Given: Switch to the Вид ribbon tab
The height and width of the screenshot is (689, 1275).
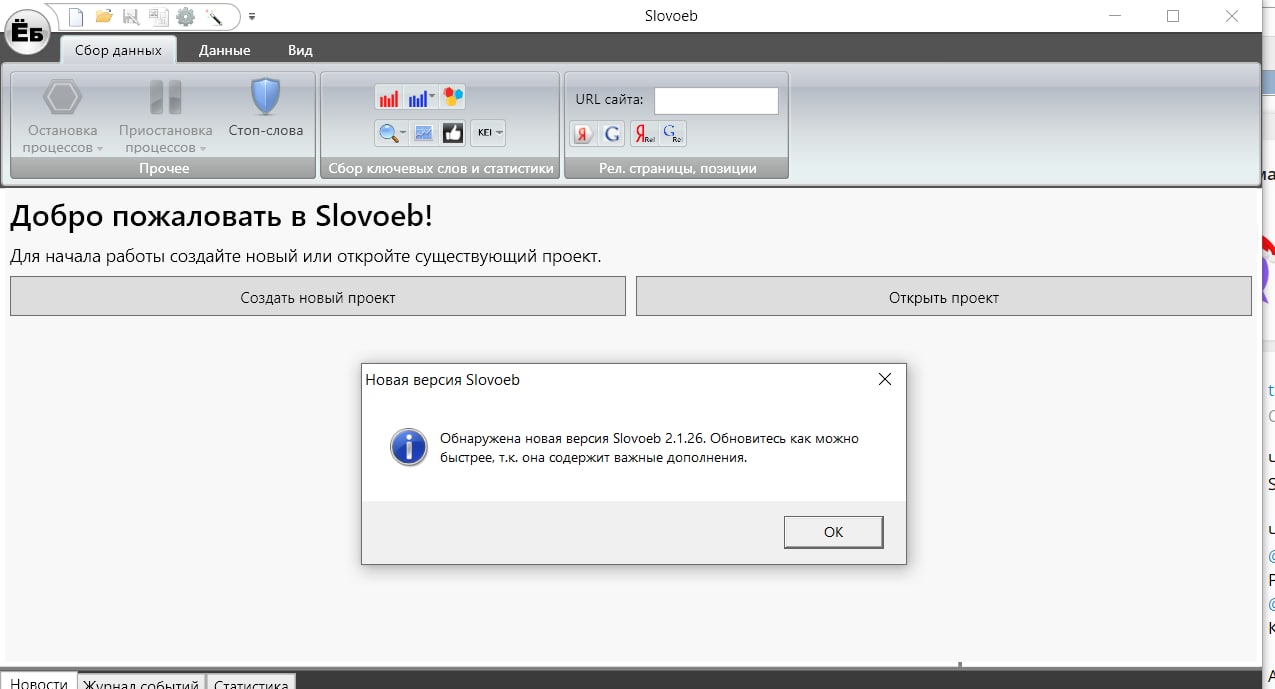Looking at the screenshot, I should [300, 50].
